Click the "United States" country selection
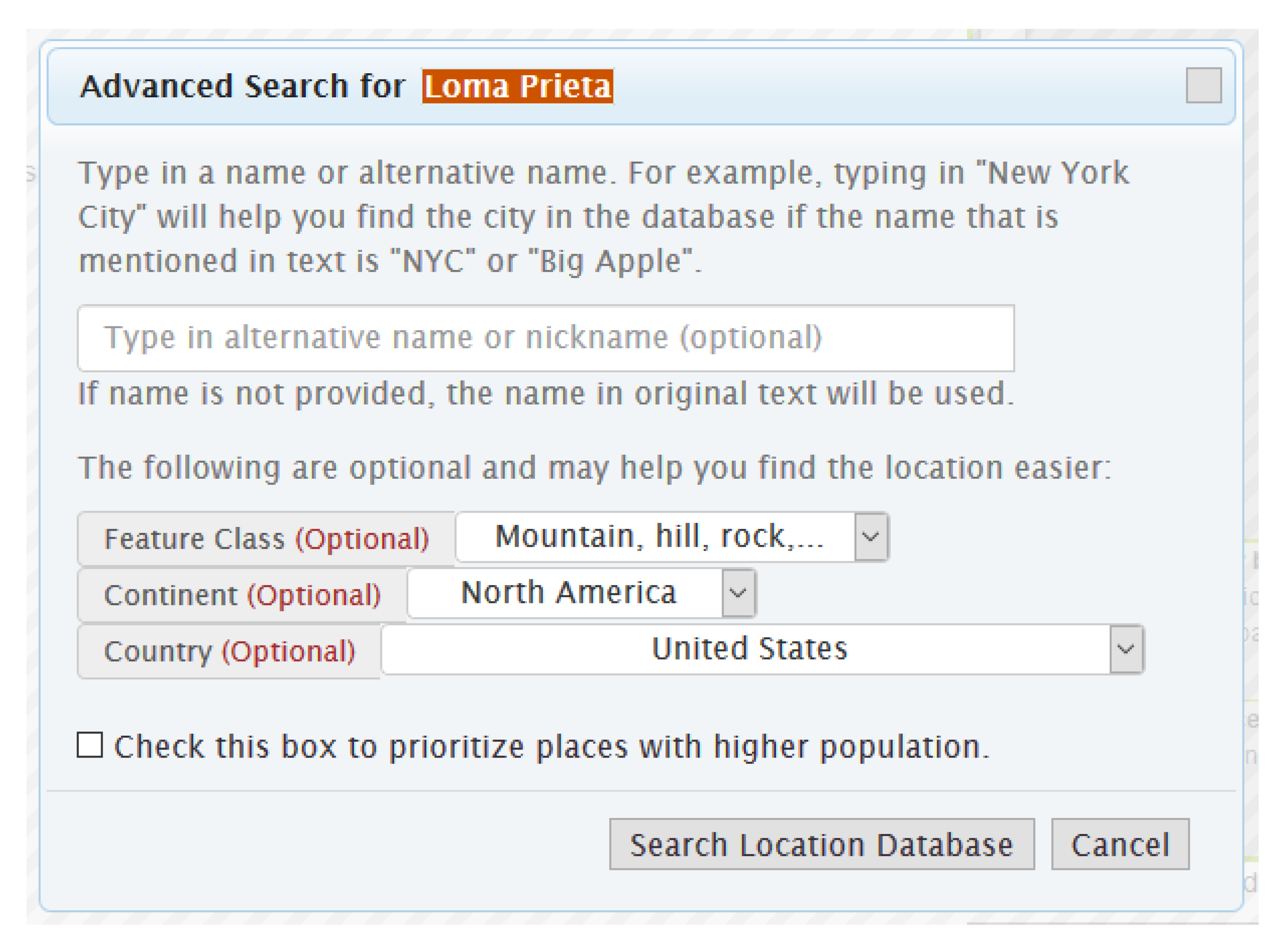The height and width of the screenshot is (947, 1288). 745,649
